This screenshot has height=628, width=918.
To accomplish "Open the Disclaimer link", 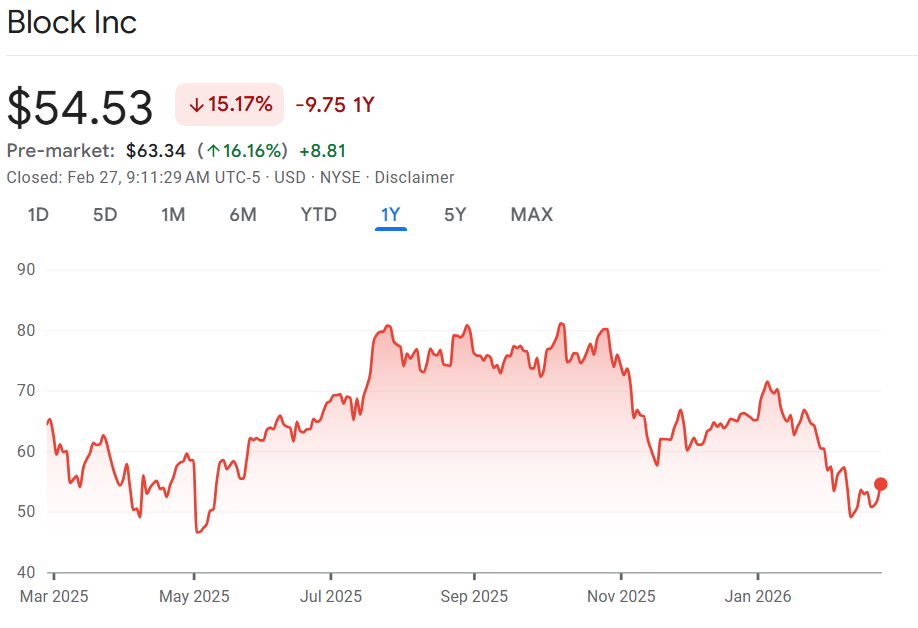I will [x=415, y=177].
